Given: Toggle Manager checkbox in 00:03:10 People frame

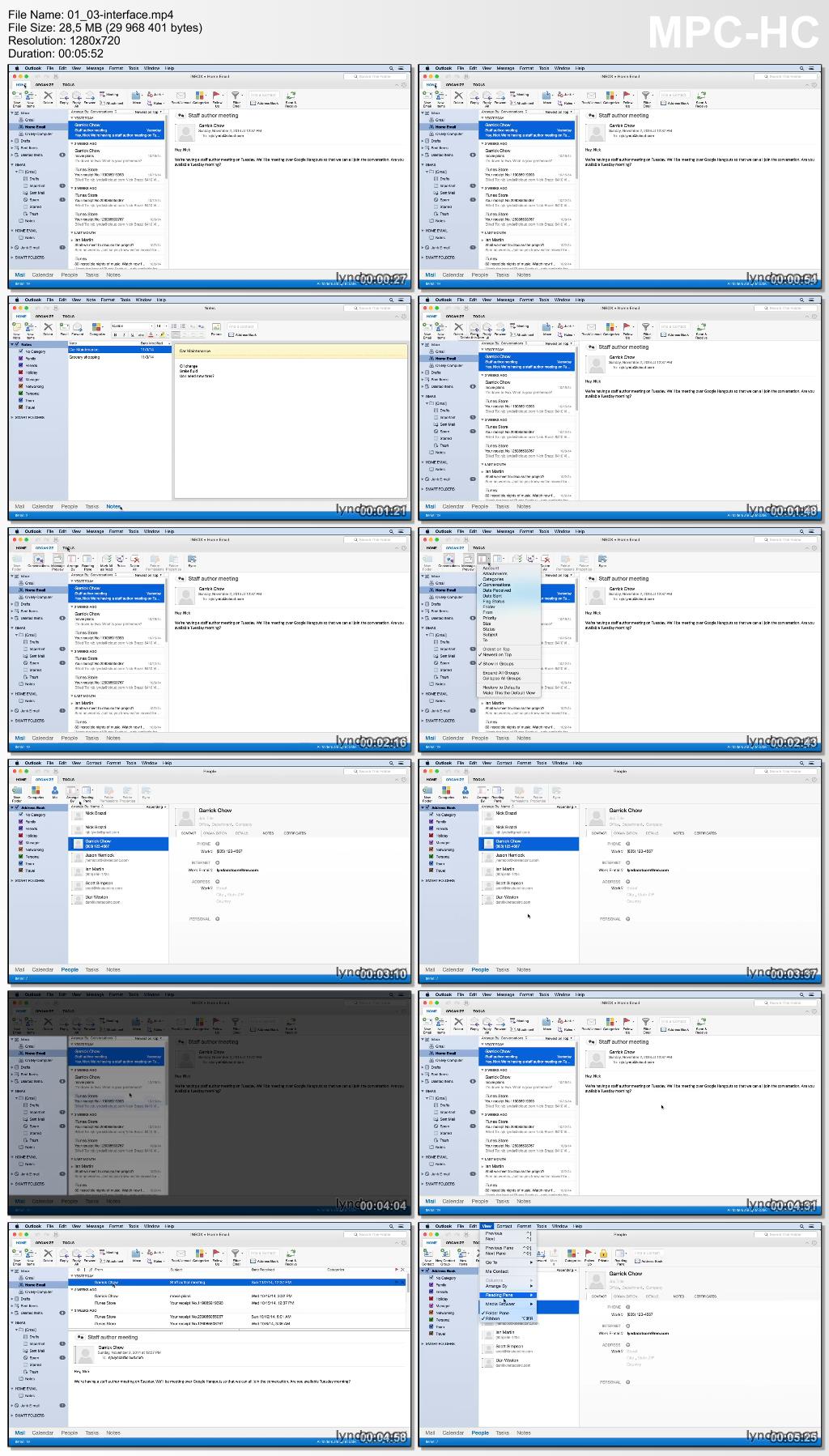Looking at the screenshot, I should (x=21, y=843).
